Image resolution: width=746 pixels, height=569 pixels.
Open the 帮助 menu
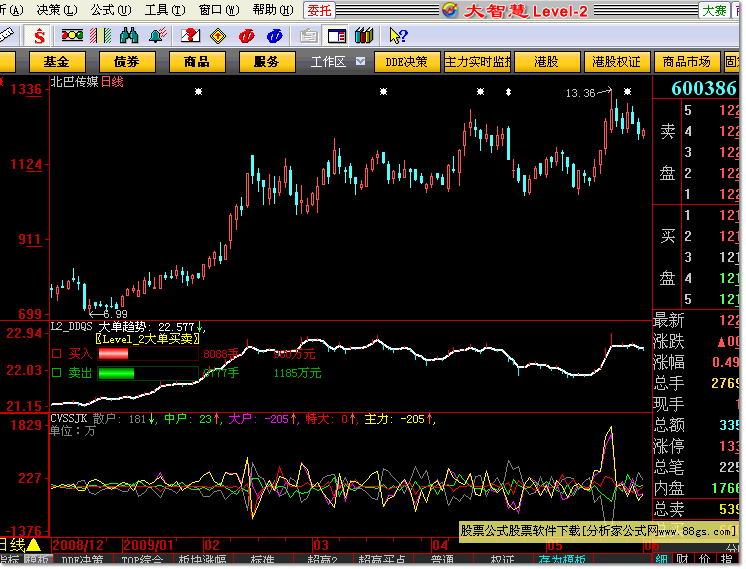coord(273,10)
